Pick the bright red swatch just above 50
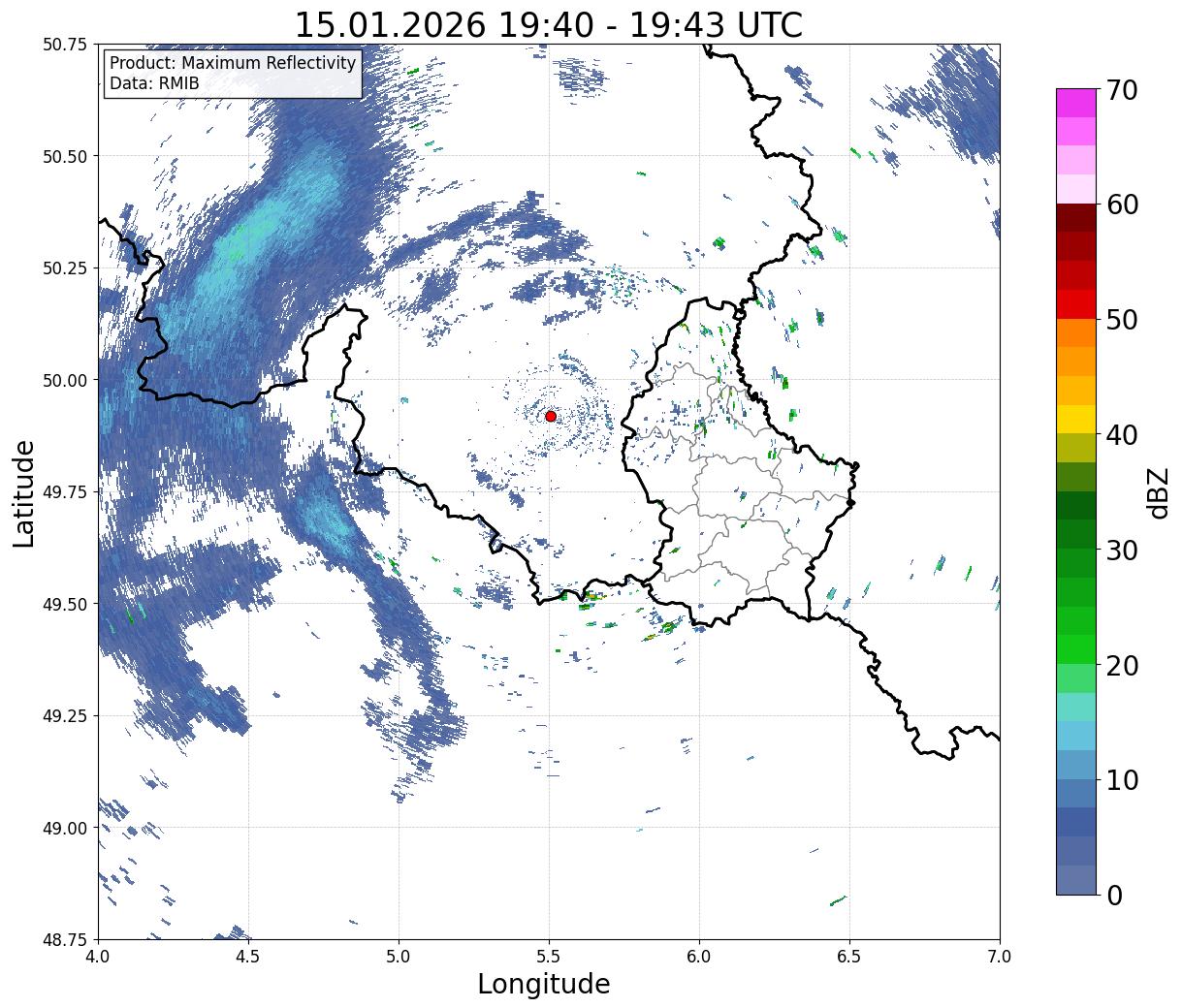The height and width of the screenshot is (1008, 1182). 1076,304
